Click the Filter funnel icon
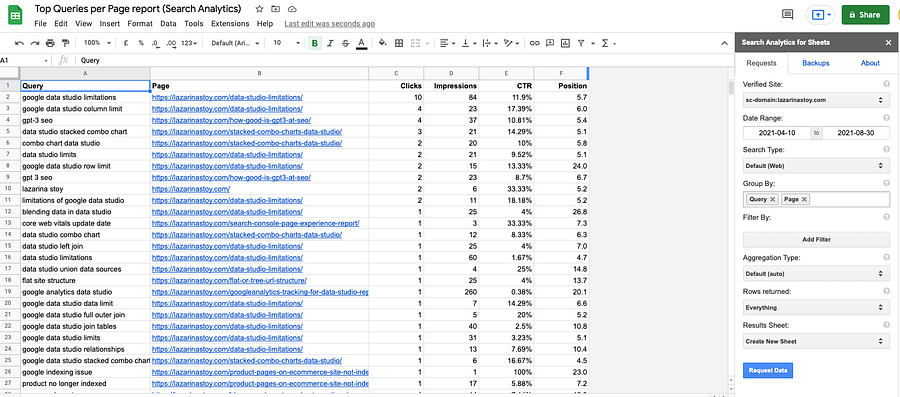 click(x=581, y=43)
